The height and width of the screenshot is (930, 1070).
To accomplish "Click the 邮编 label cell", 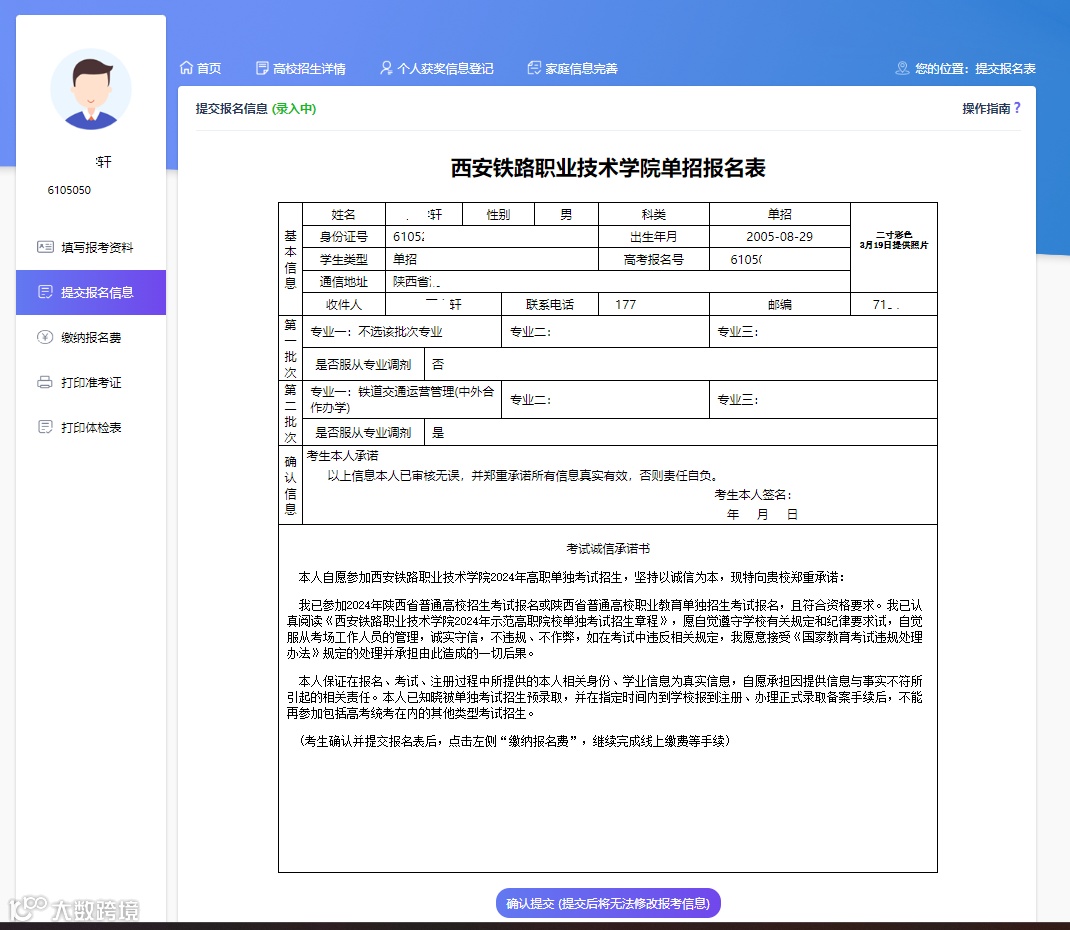I will 780,304.
